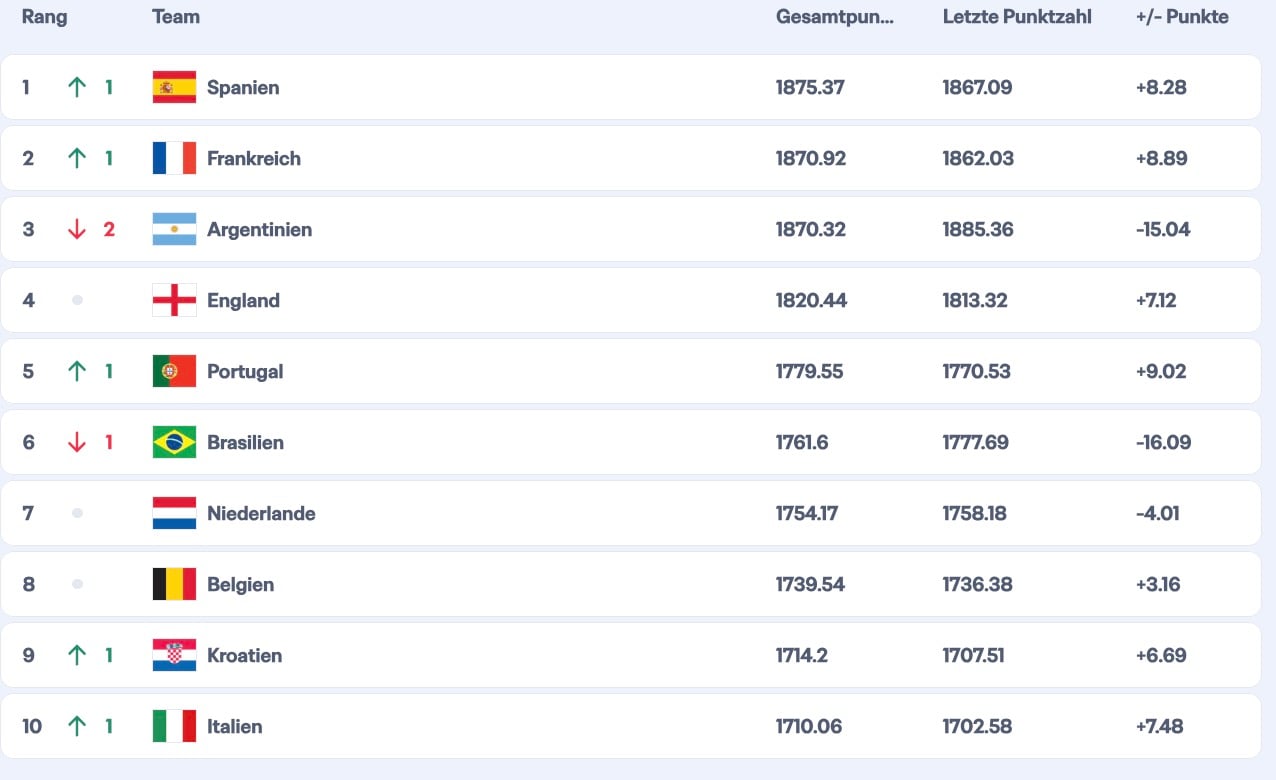
Task: Click the Spain flag icon
Action: (x=174, y=87)
